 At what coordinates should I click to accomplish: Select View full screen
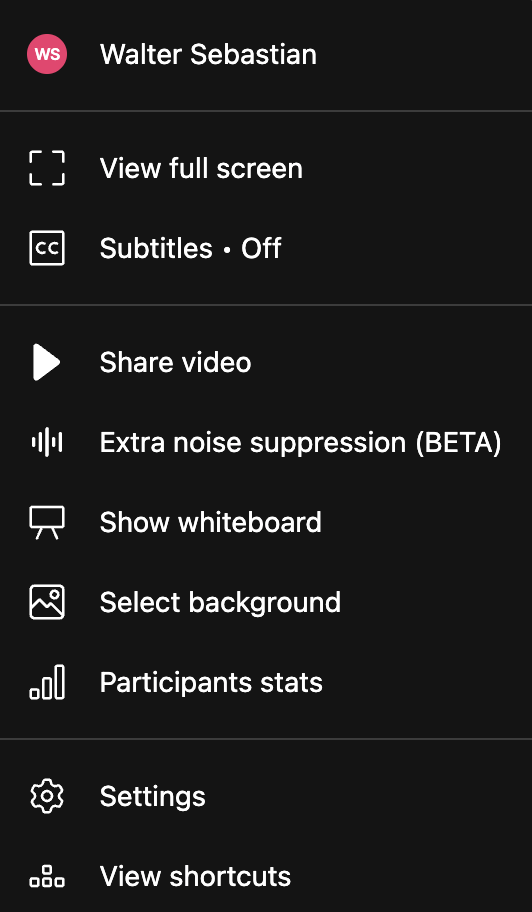pyautogui.click(x=266, y=169)
